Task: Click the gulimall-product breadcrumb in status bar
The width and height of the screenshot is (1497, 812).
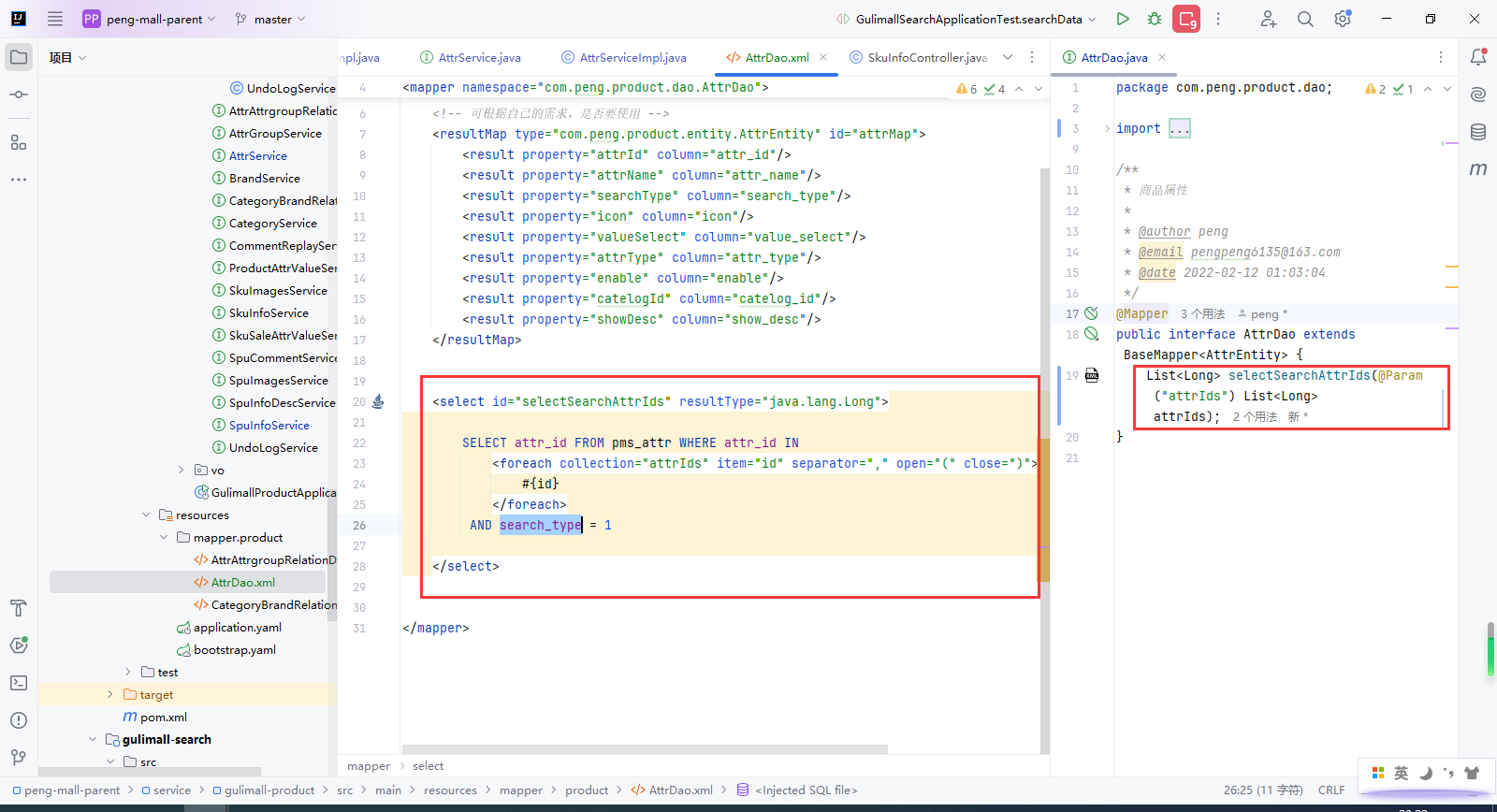Action: click(269, 790)
